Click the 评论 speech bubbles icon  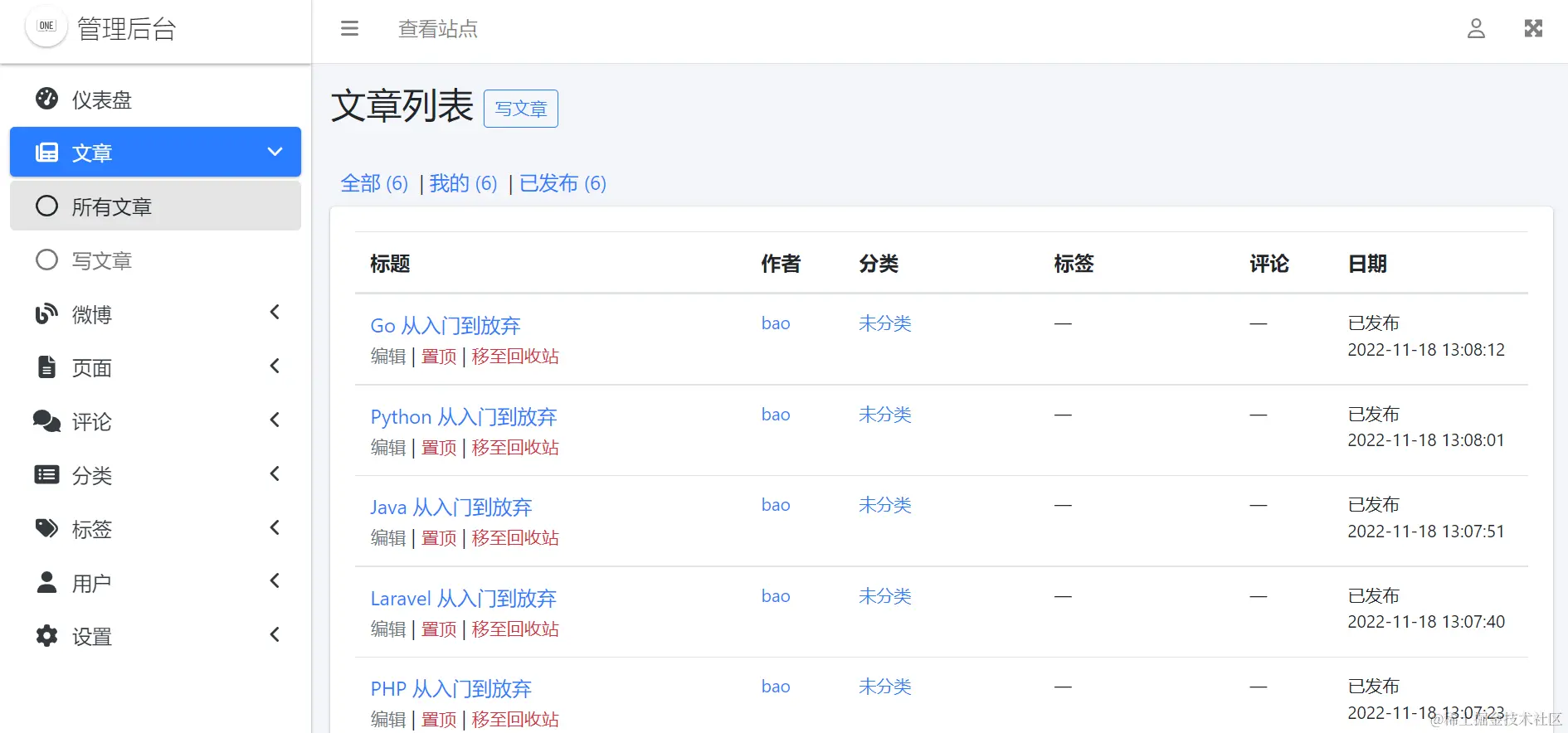pyautogui.click(x=46, y=421)
